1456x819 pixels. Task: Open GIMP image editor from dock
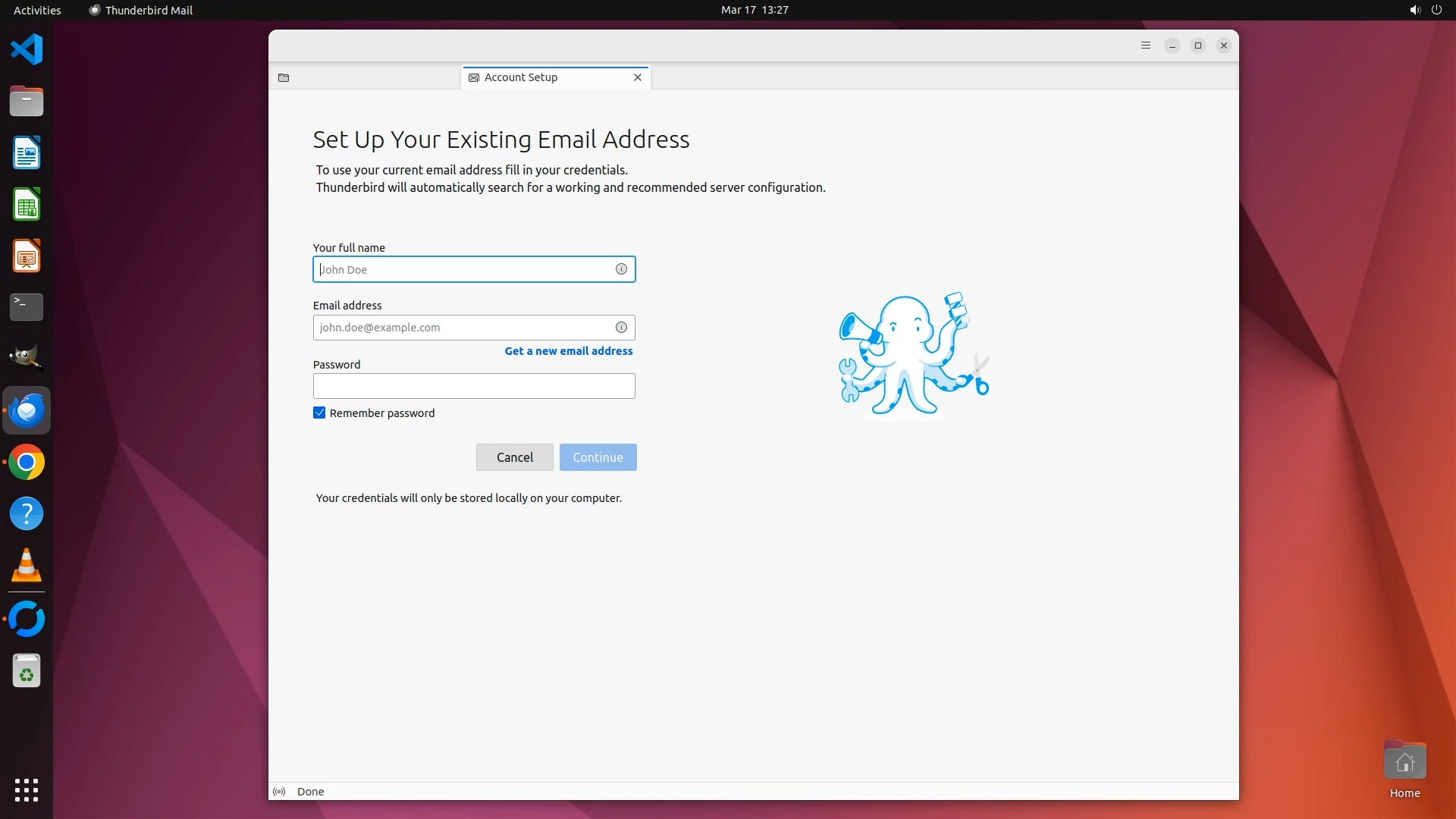pyautogui.click(x=27, y=358)
